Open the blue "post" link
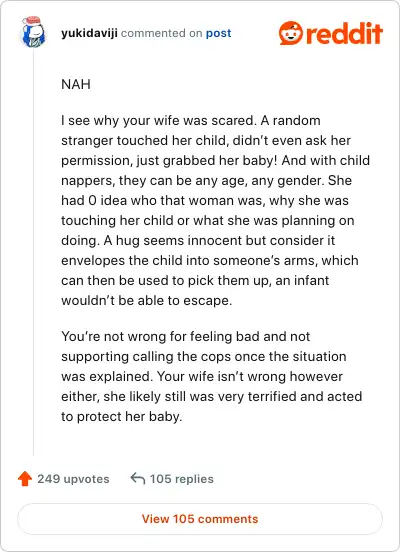This screenshot has width=400, height=552. [x=218, y=33]
